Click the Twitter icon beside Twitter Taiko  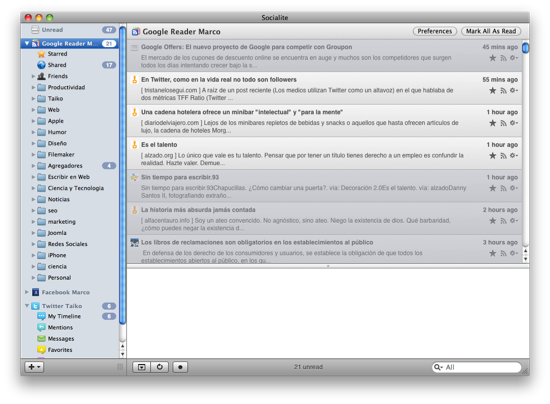[x=35, y=306]
